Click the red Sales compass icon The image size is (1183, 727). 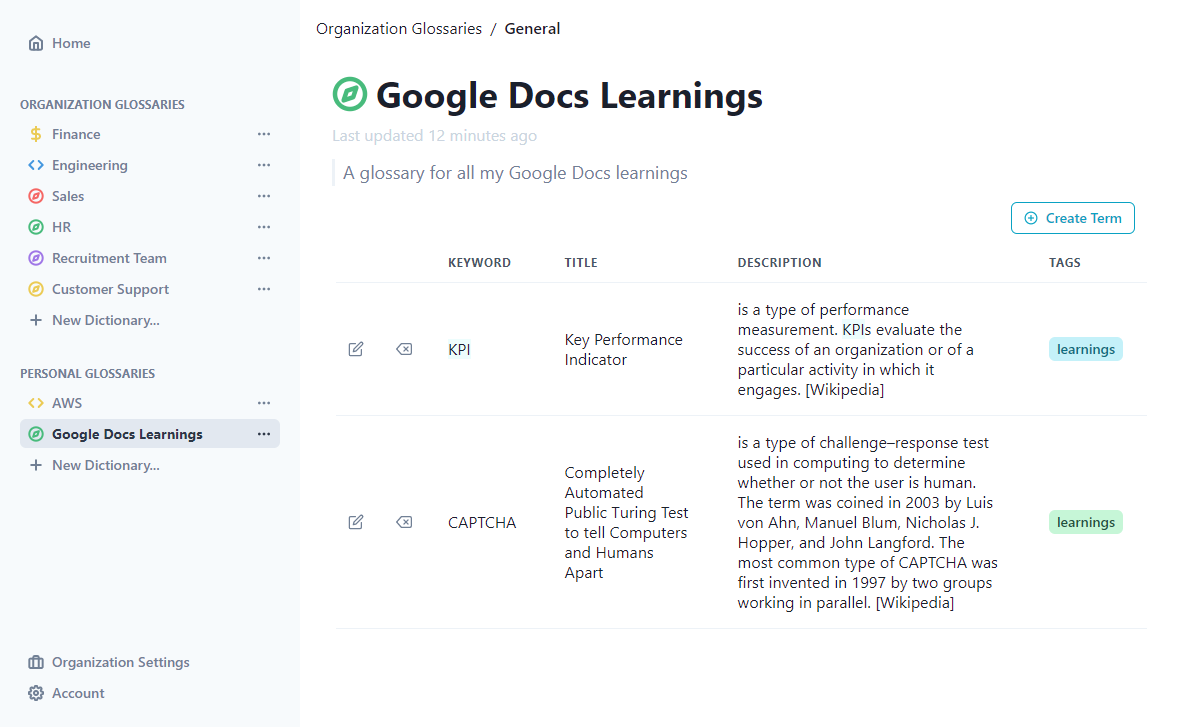click(35, 196)
